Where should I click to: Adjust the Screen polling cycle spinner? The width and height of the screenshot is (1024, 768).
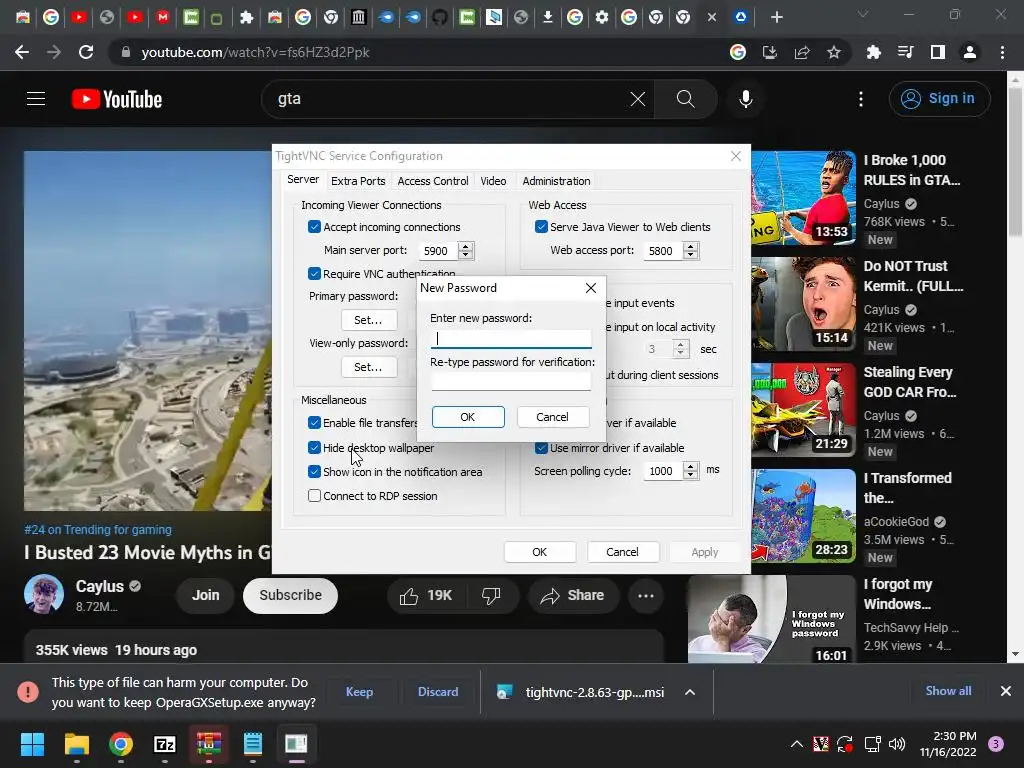point(690,471)
